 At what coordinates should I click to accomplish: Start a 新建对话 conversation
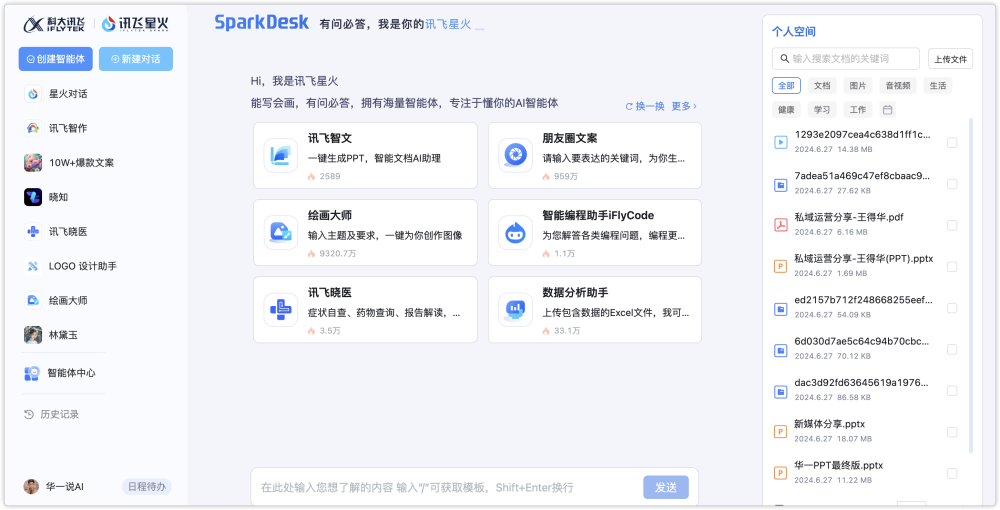pos(136,59)
